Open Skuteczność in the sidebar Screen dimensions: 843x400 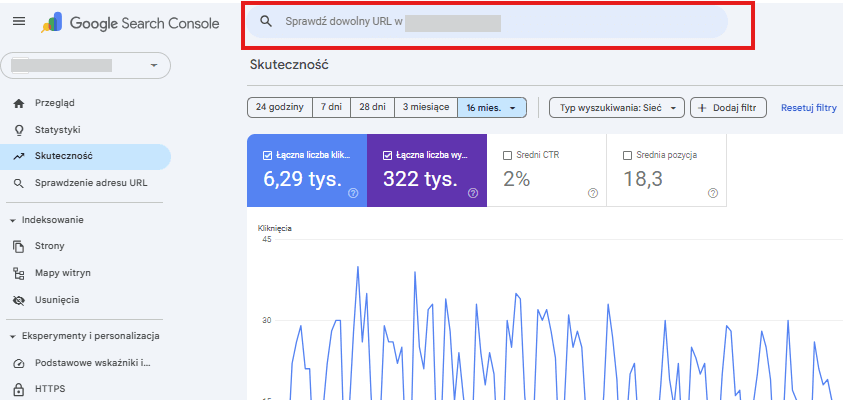86,156
